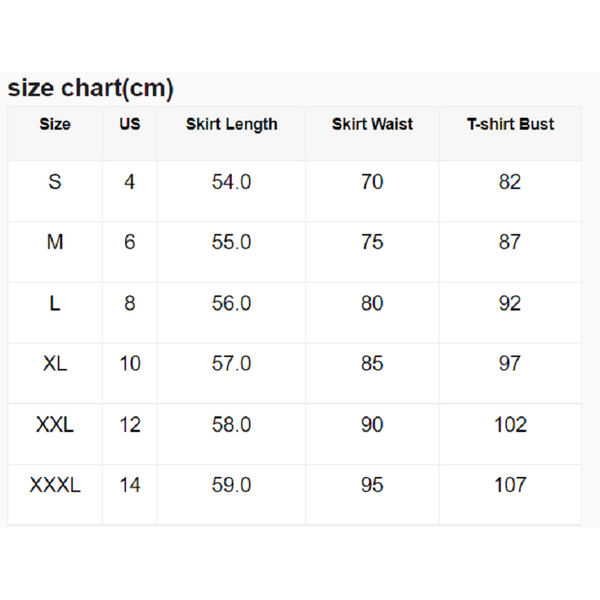Click the M size cell
This screenshot has height=600, width=600.
point(55,243)
